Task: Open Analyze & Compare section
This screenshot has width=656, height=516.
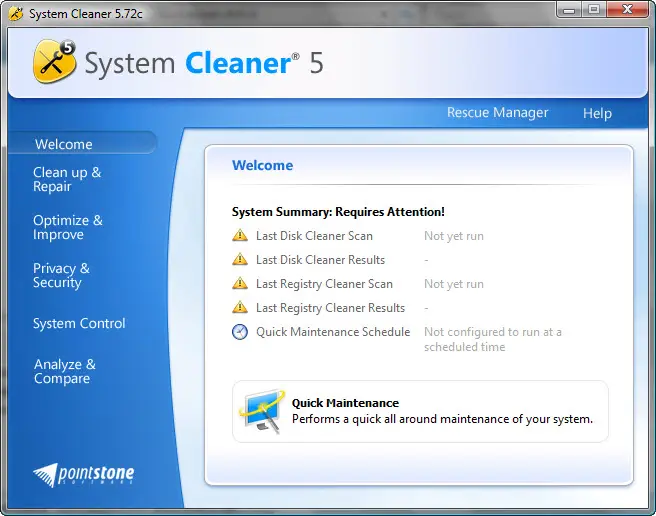Action: [65, 371]
